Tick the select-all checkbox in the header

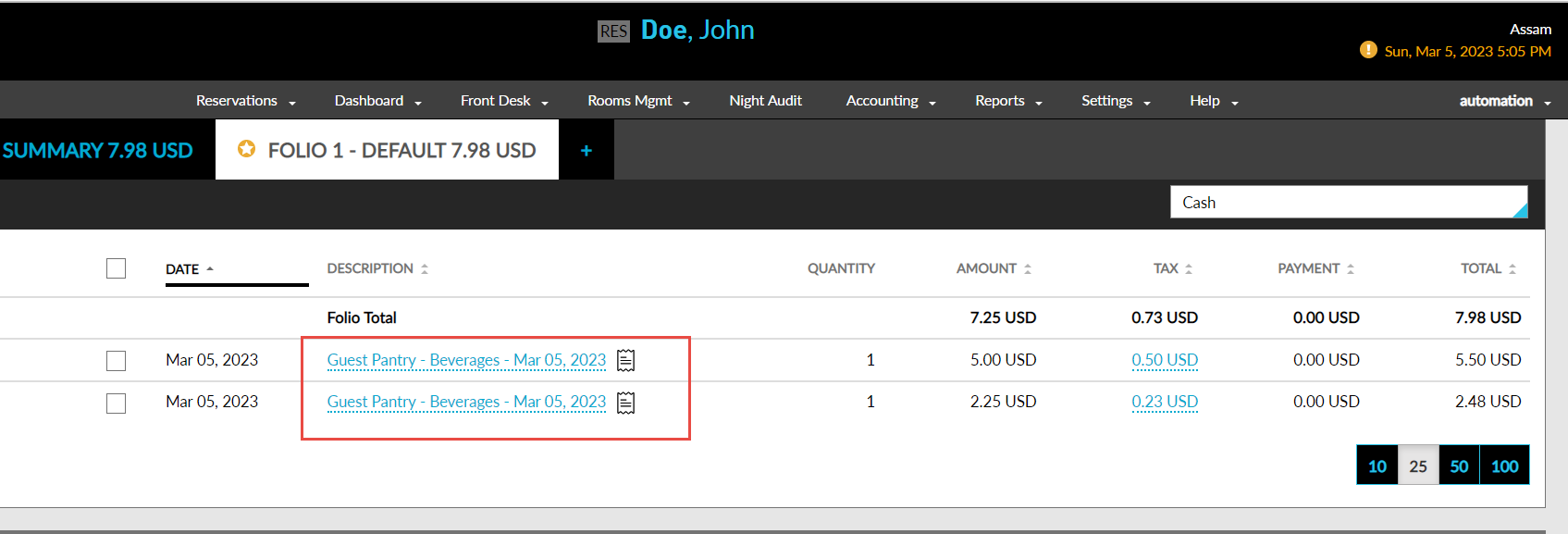(x=116, y=268)
